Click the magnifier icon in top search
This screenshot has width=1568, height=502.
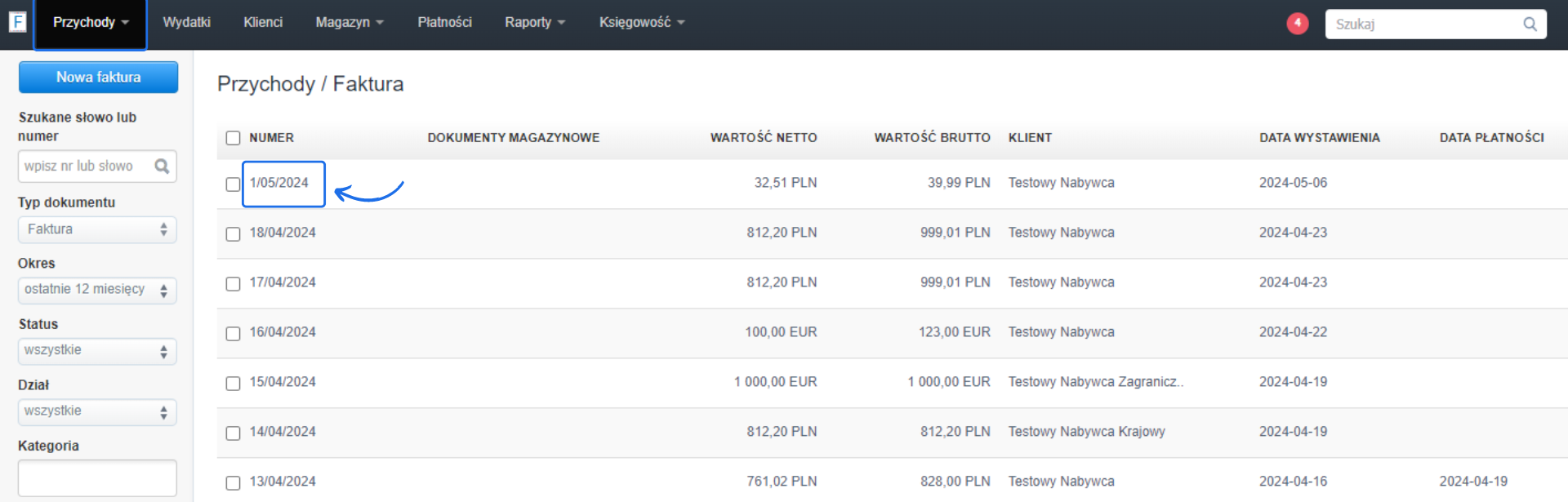[1530, 24]
